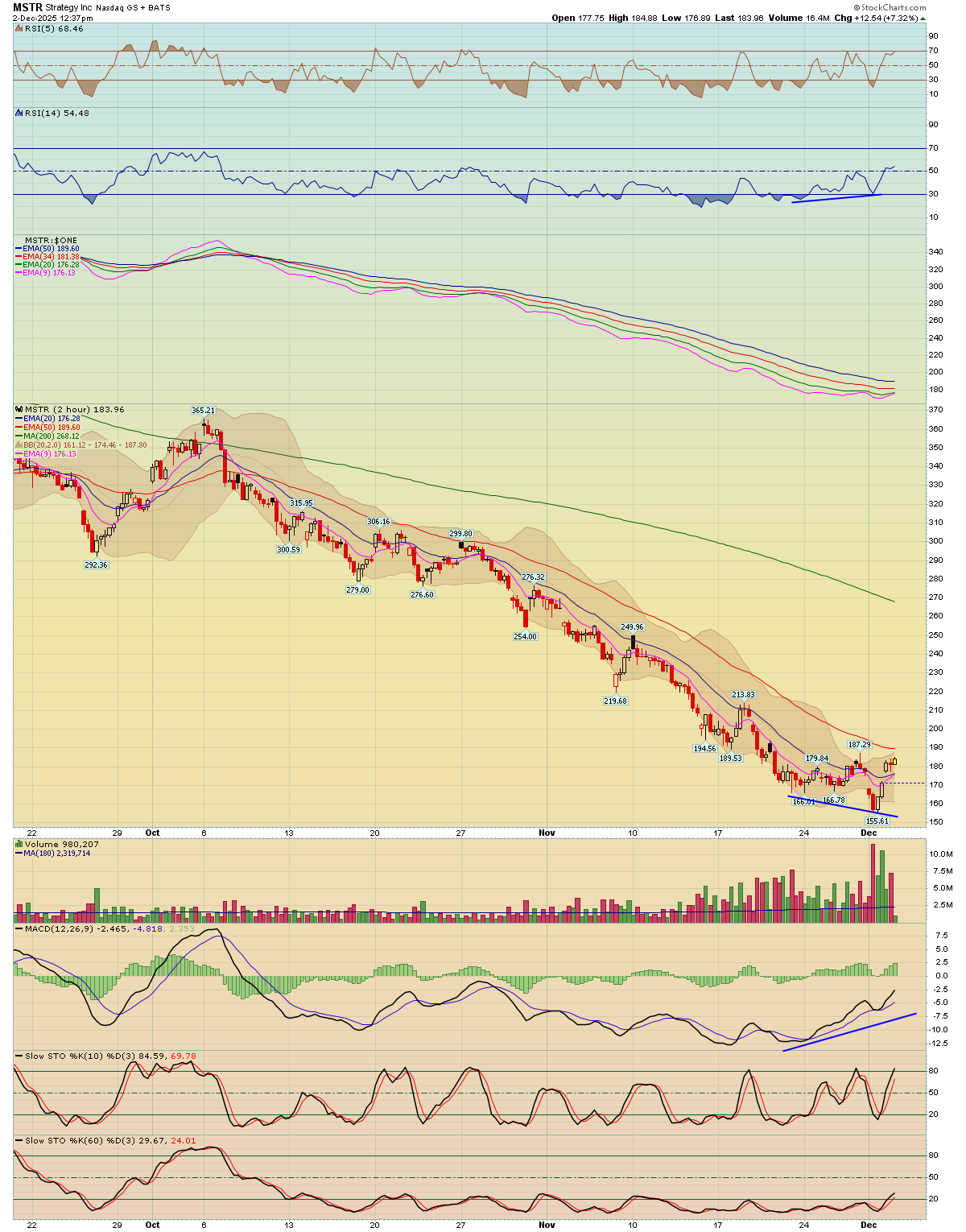Click the bold MSTR ticker symbol in header
Viewport: 966px width, 1232px height.
(27, 7)
